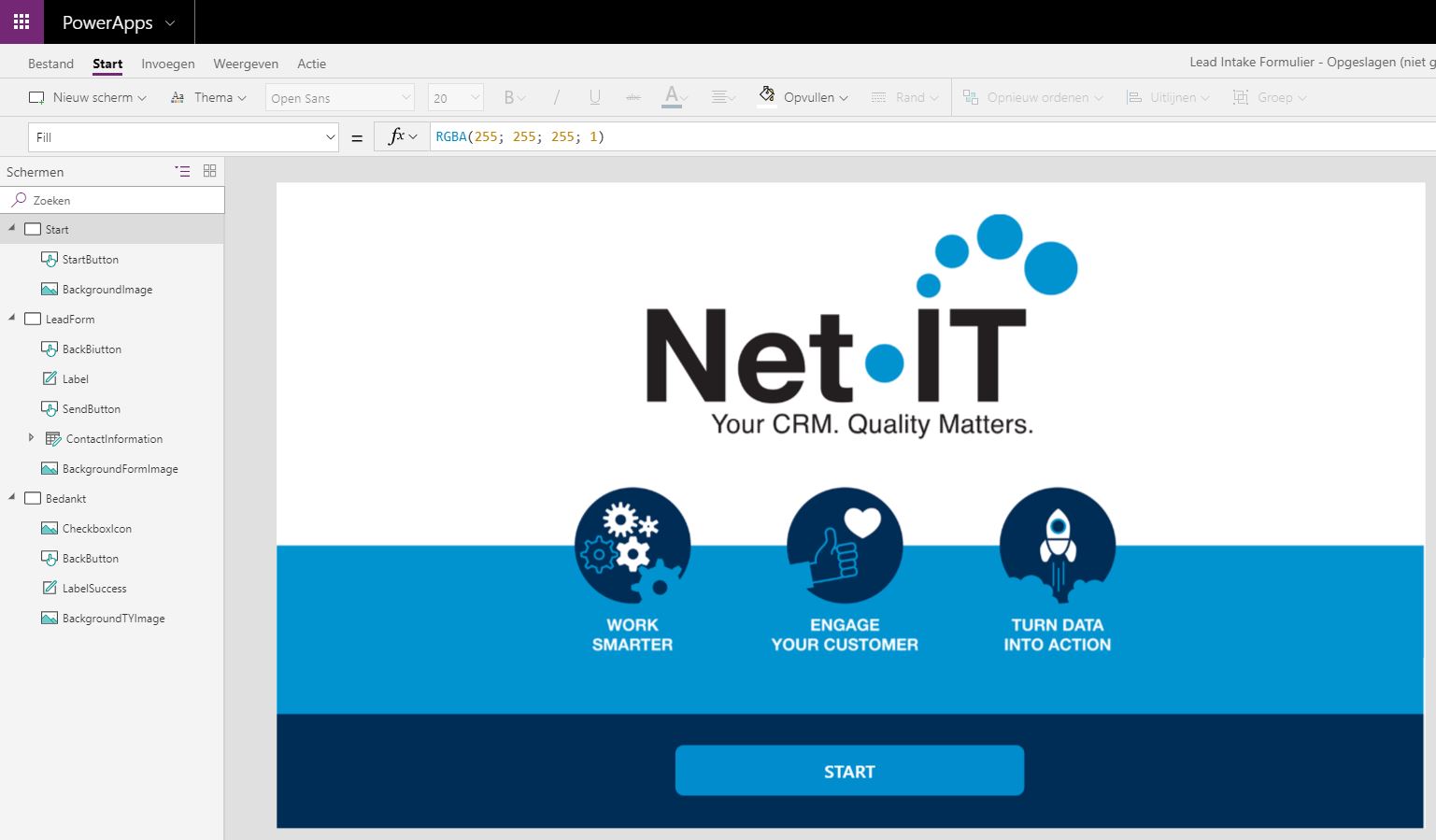1436x840 pixels.
Task: Open the Office app launcher waffle icon
Action: pos(21,21)
